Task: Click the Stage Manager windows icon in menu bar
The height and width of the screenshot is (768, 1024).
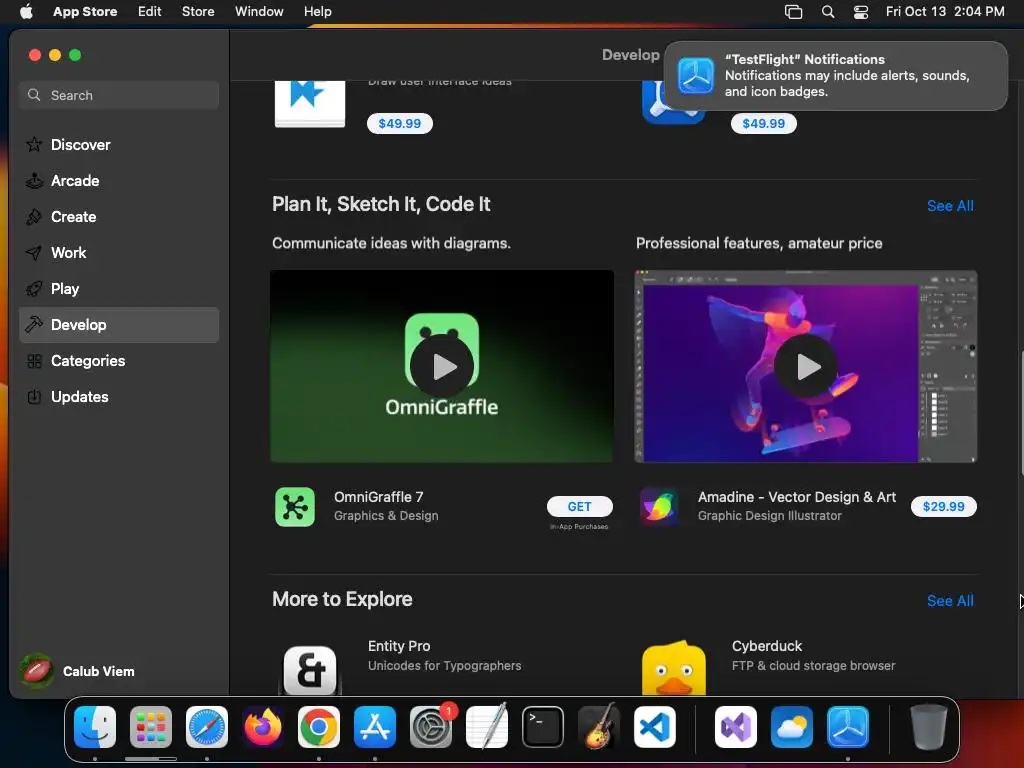Action: point(793,12)
